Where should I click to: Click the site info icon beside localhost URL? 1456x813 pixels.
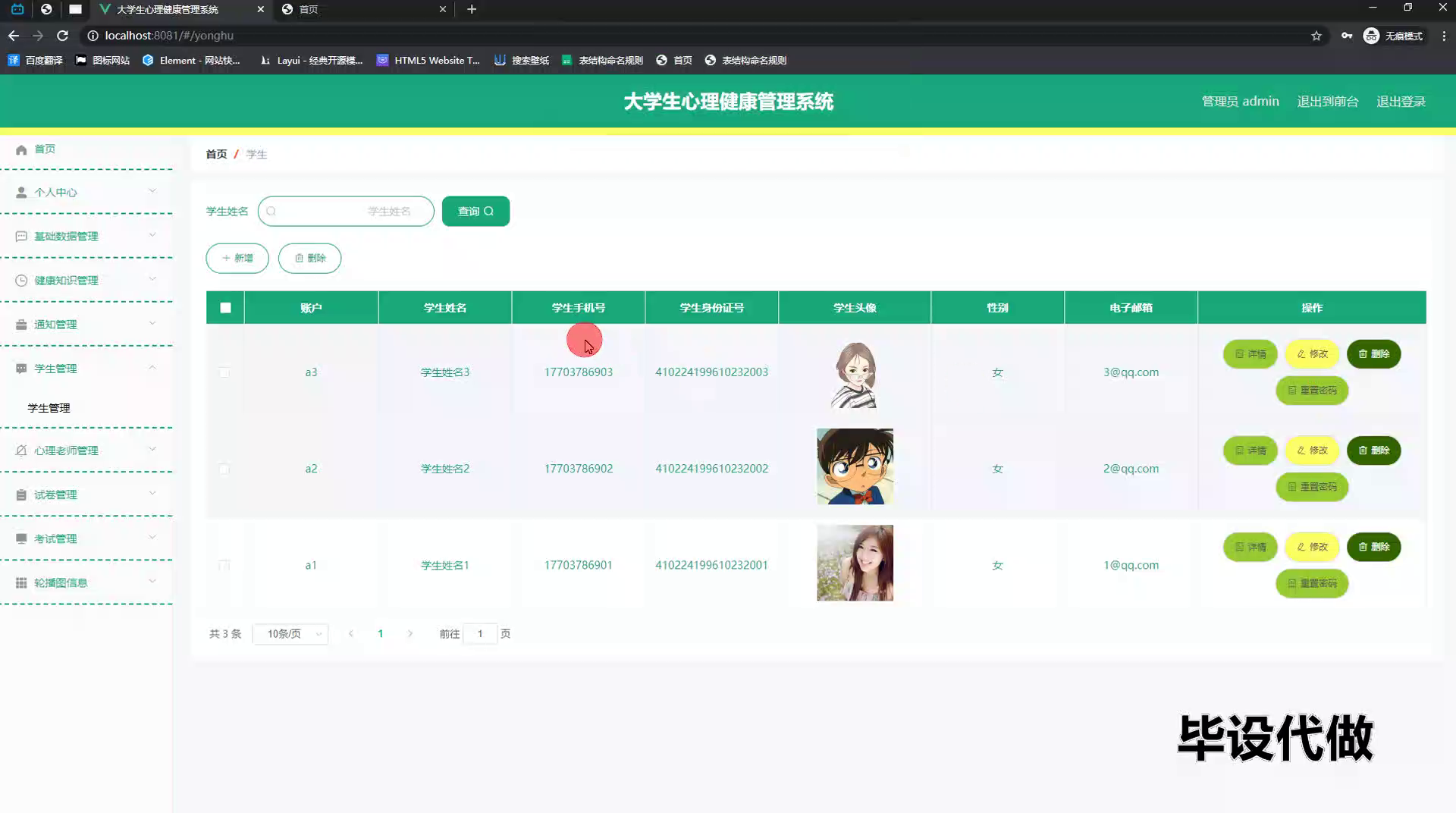[93, 36]
